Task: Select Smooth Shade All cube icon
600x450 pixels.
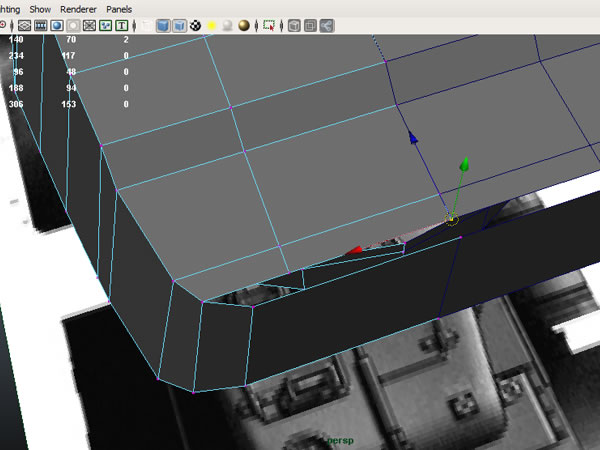Action: pyautogui.click(x=163, y=24)
